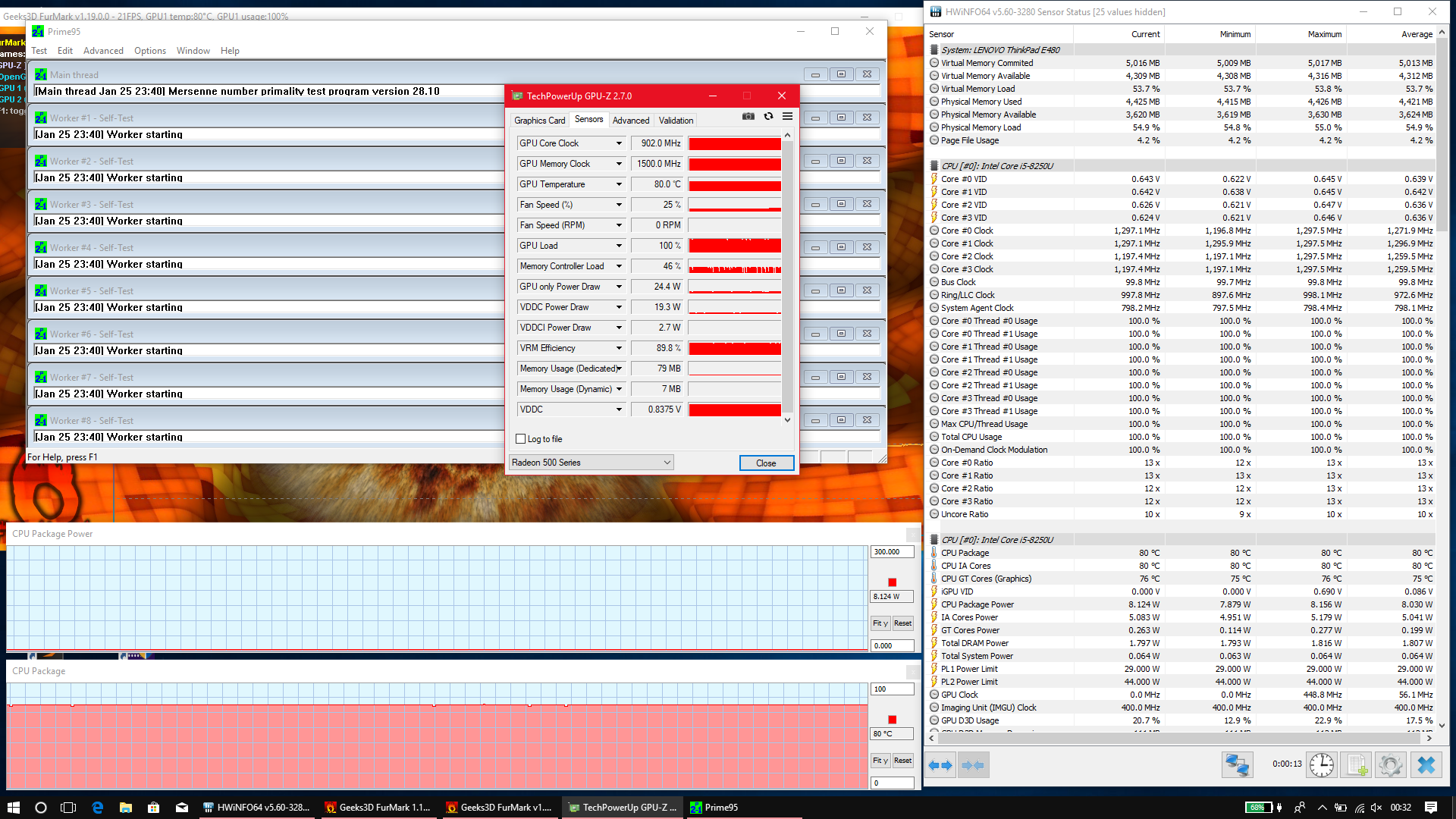Open the GPU-Z hamburger menu icon
The height and width of the screenshot is (819, 1456).
coord(788,117)
